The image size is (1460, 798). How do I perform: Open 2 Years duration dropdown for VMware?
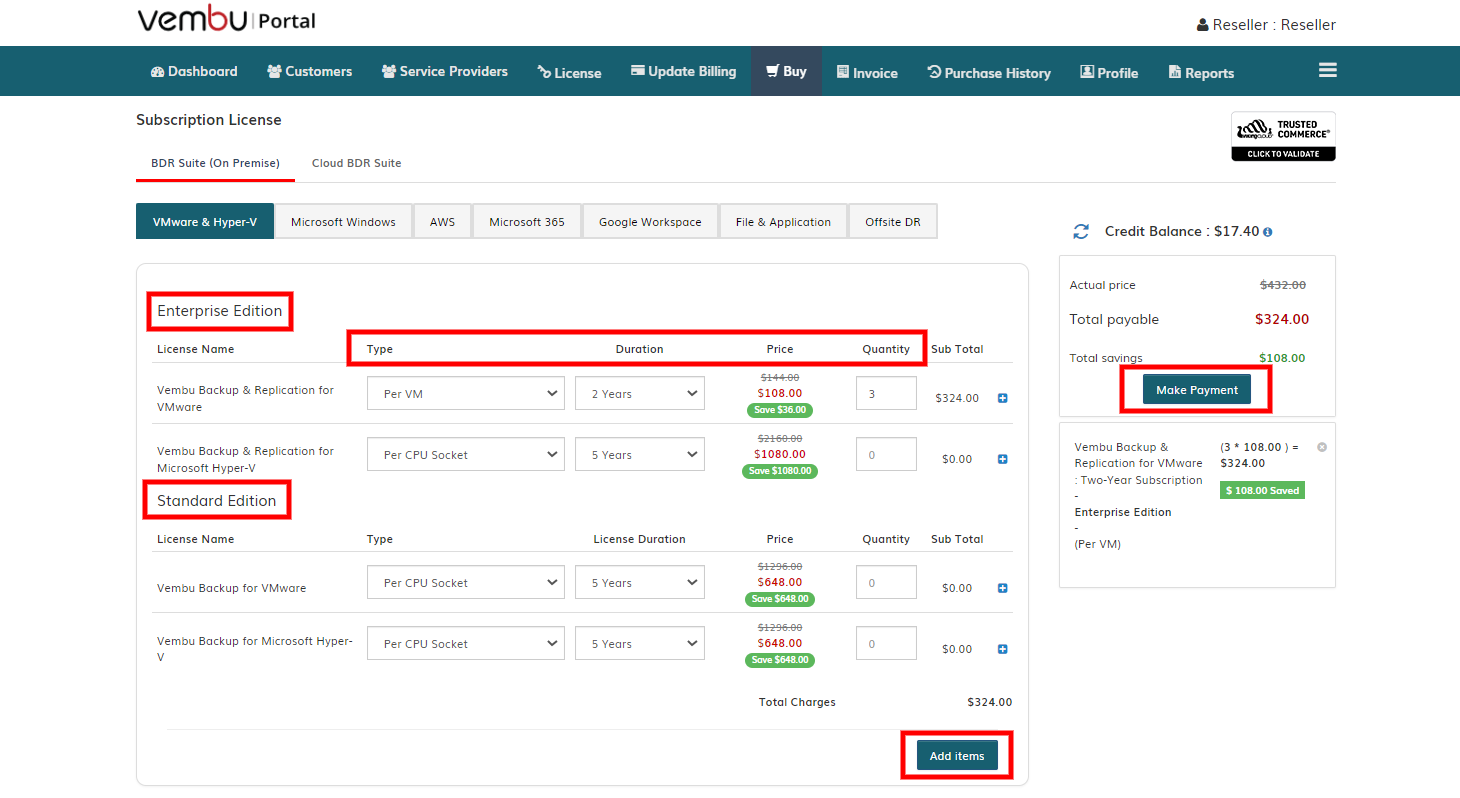(x=640, y=394)
